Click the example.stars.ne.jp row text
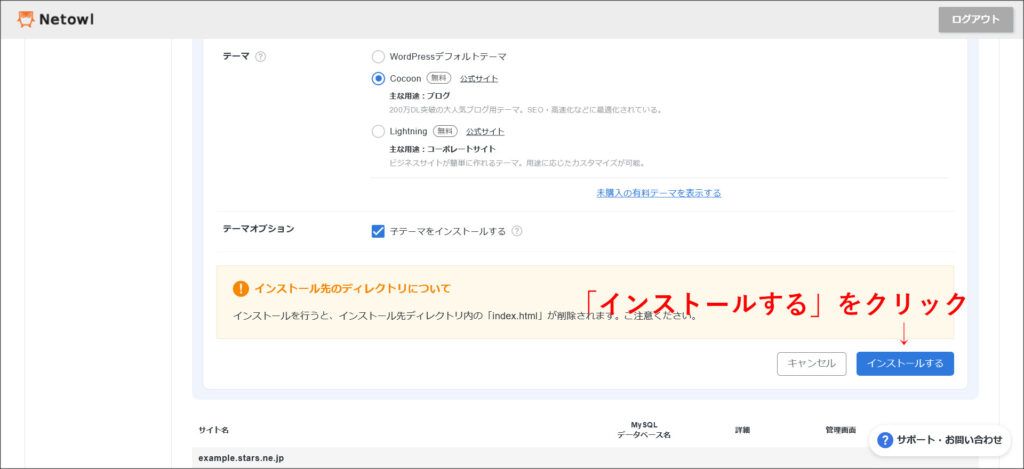 point(241,458)
